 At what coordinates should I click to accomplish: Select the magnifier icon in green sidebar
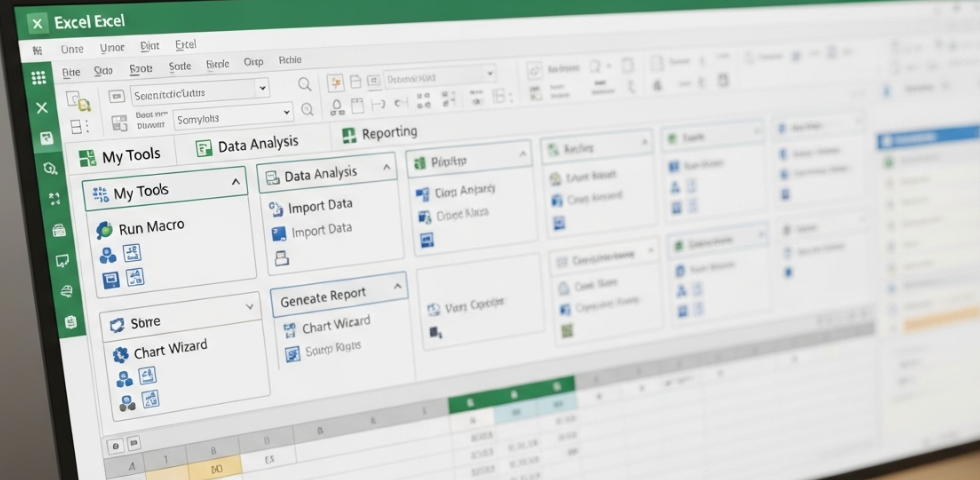point(50,168)
